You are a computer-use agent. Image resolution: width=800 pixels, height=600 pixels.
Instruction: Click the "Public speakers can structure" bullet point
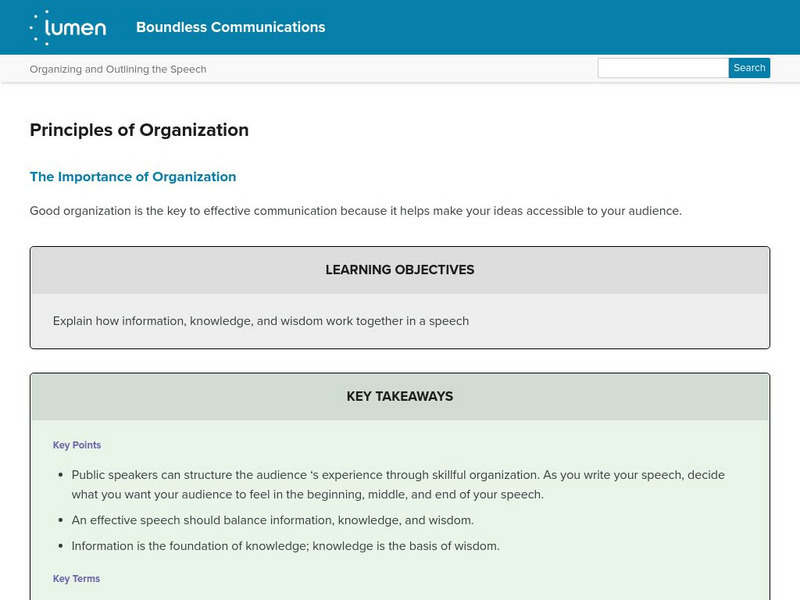(397, 484)
